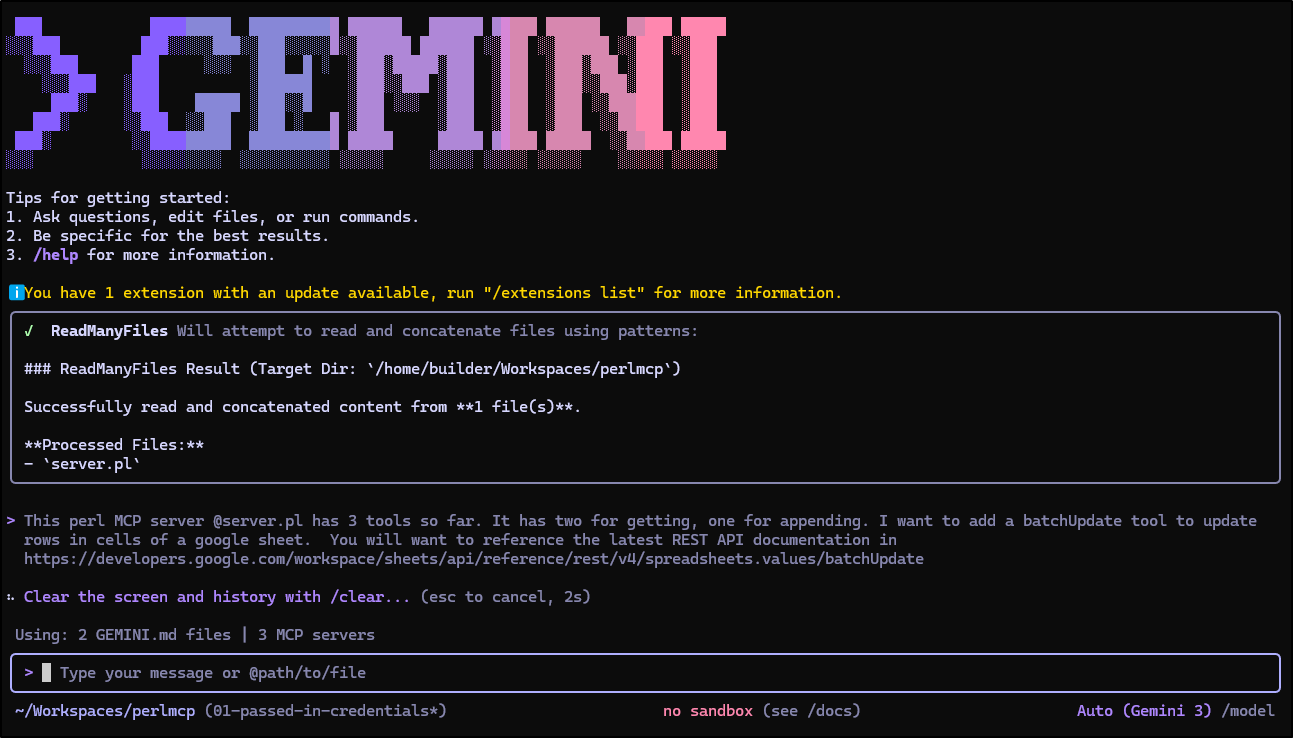The width and height of the screenshot is (1293, 738).
Task: Click the large GEMINI ASCII logo
Action: pos(430,84)
